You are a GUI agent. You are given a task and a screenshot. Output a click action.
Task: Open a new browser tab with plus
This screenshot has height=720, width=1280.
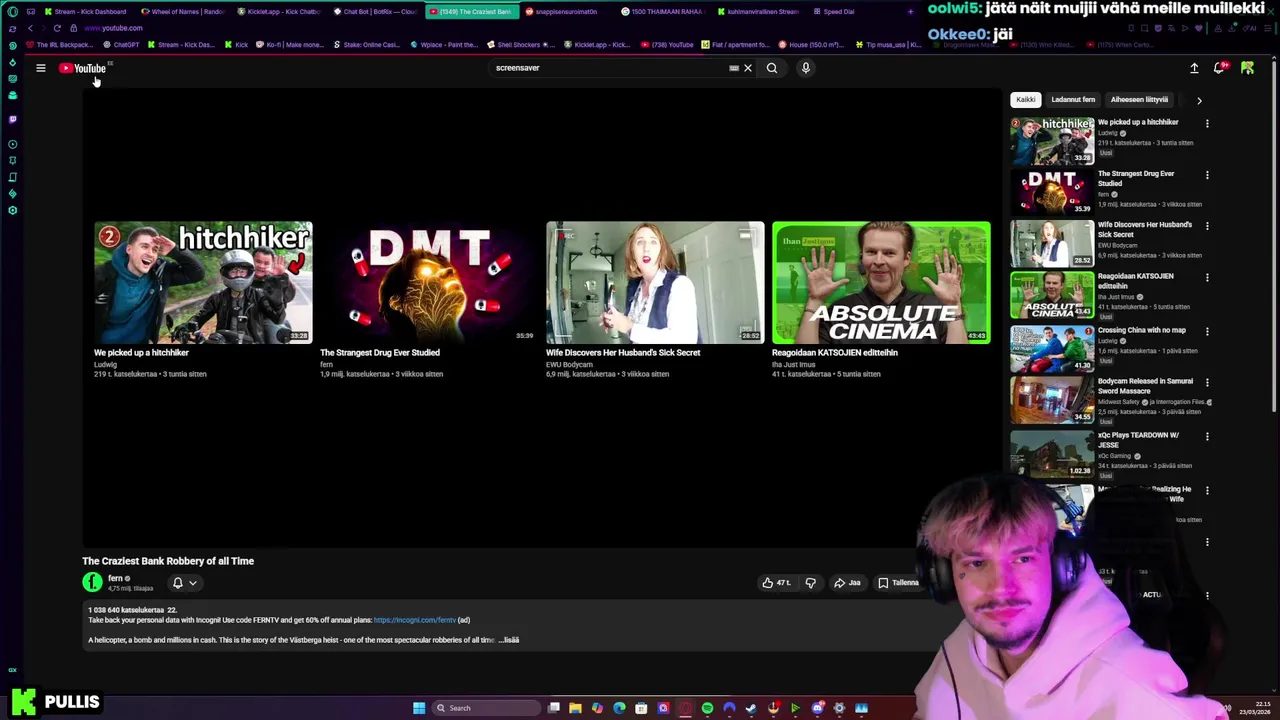(910, 11)
